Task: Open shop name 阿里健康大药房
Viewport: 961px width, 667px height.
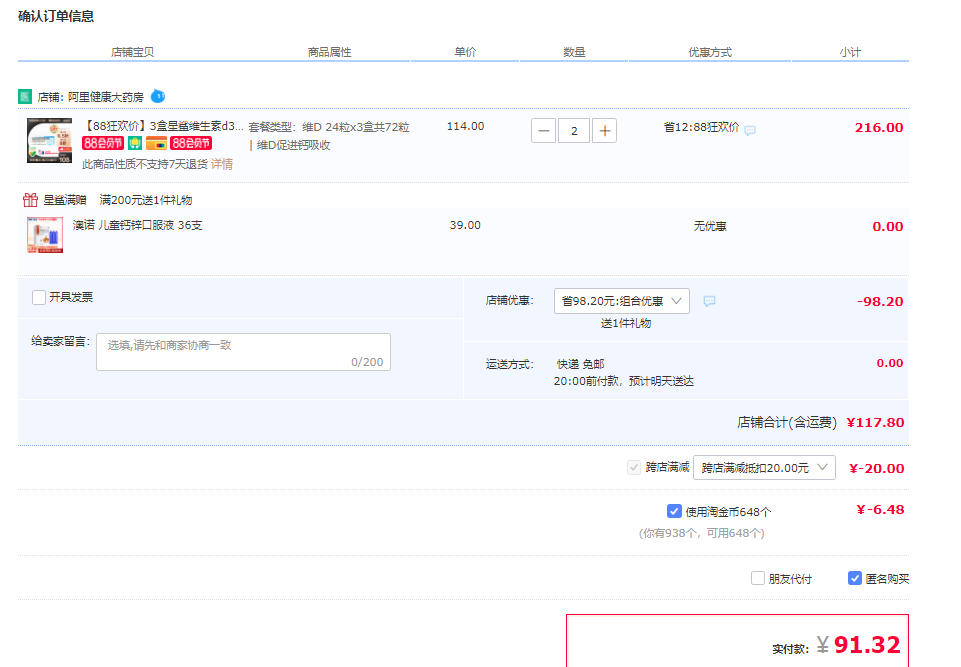Action: click(x=105, y=97)
